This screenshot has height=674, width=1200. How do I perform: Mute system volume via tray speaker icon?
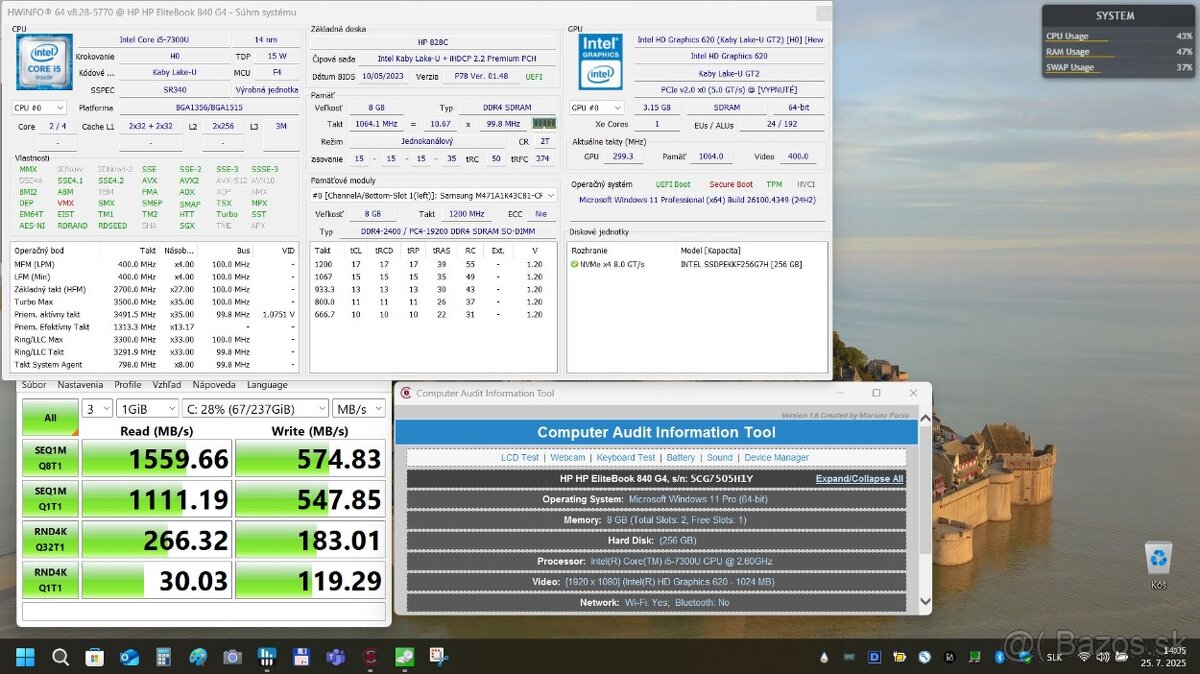click(1102, 657)
